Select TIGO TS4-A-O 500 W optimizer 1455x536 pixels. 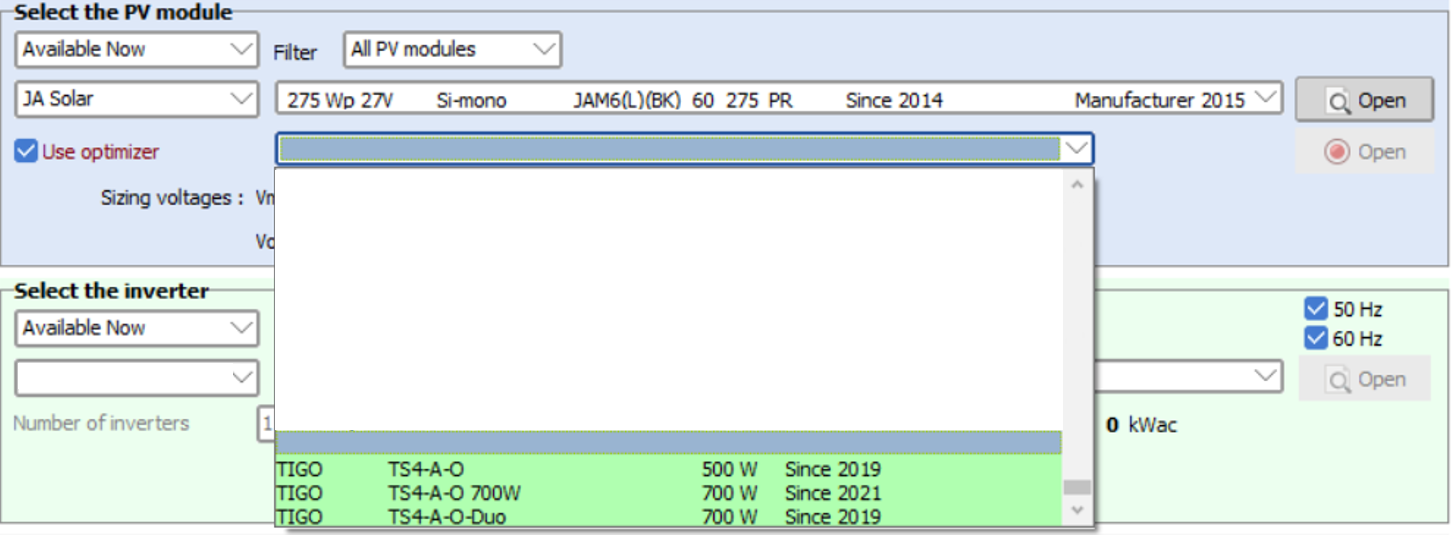click(x=668, y=469)
